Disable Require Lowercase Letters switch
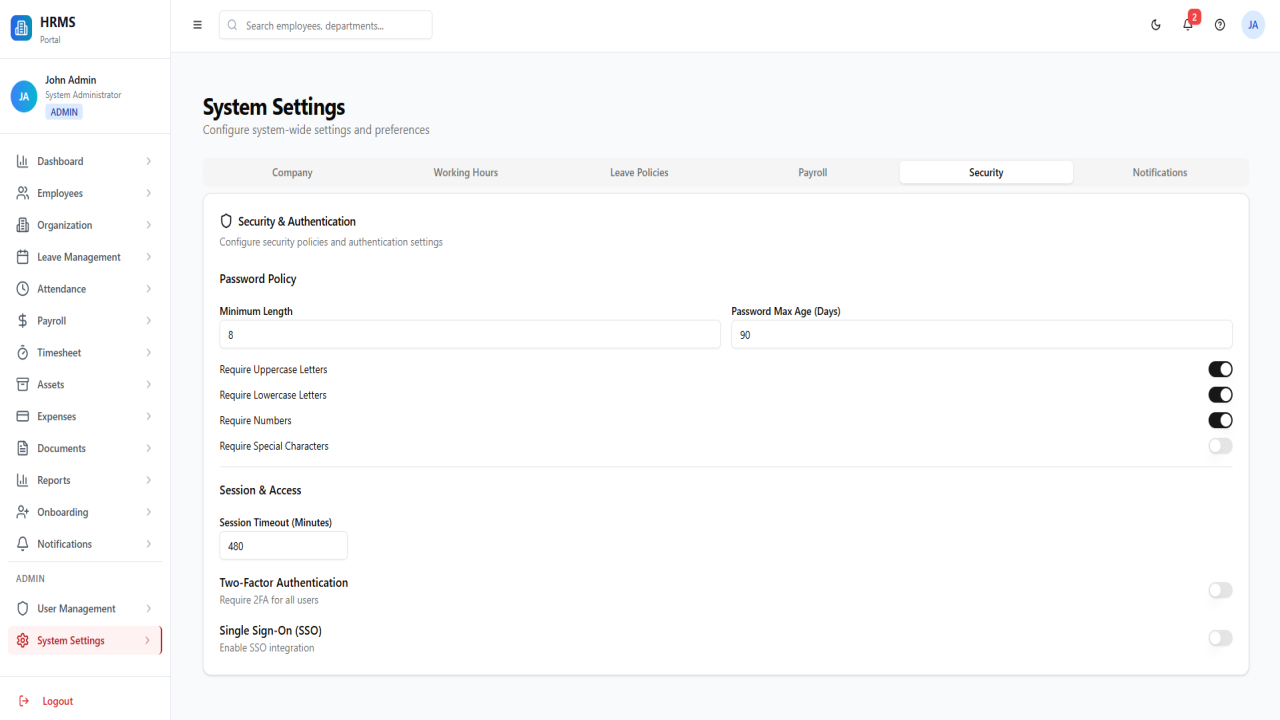 click(1220, 395)
